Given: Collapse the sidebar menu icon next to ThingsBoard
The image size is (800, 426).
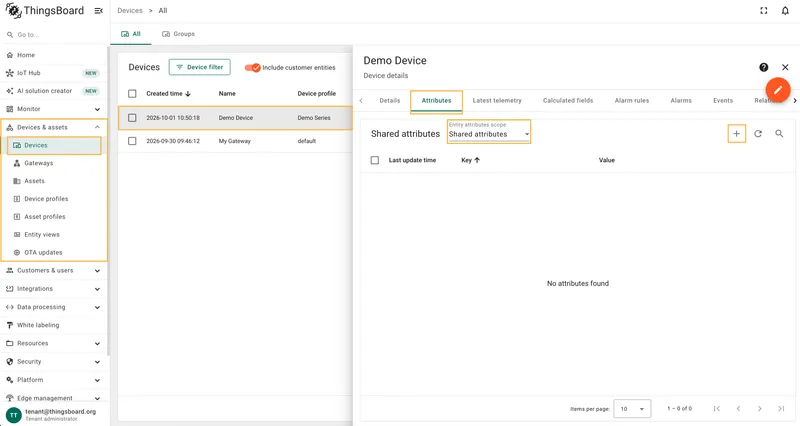Looking at the screenshot, I should pos(98,11).
